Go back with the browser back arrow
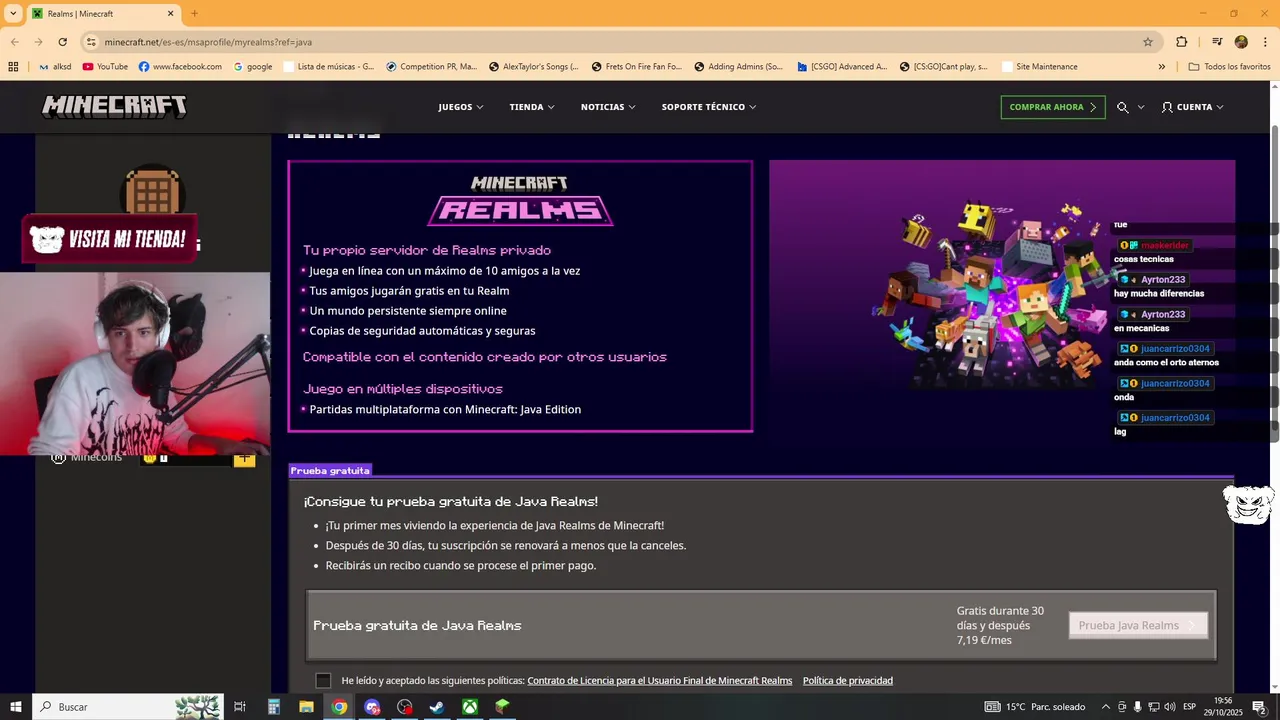 15,42
